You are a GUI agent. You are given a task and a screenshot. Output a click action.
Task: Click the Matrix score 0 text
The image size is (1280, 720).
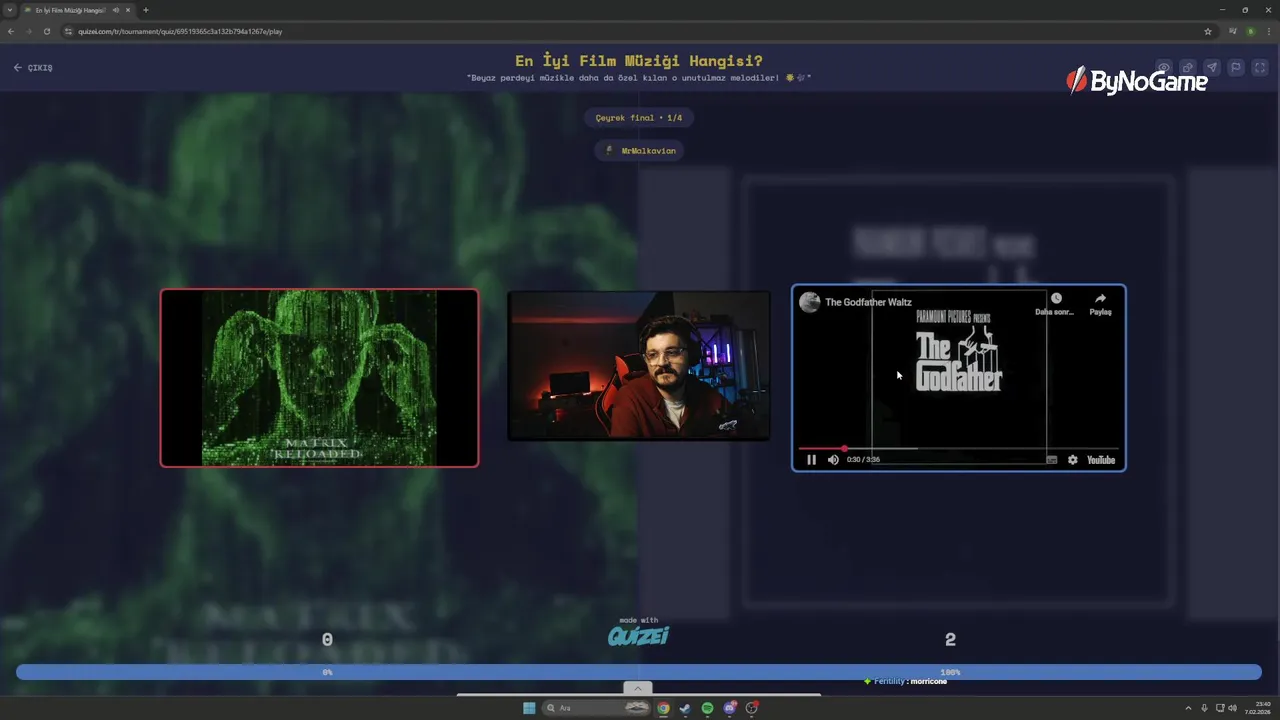coord(327,640)
